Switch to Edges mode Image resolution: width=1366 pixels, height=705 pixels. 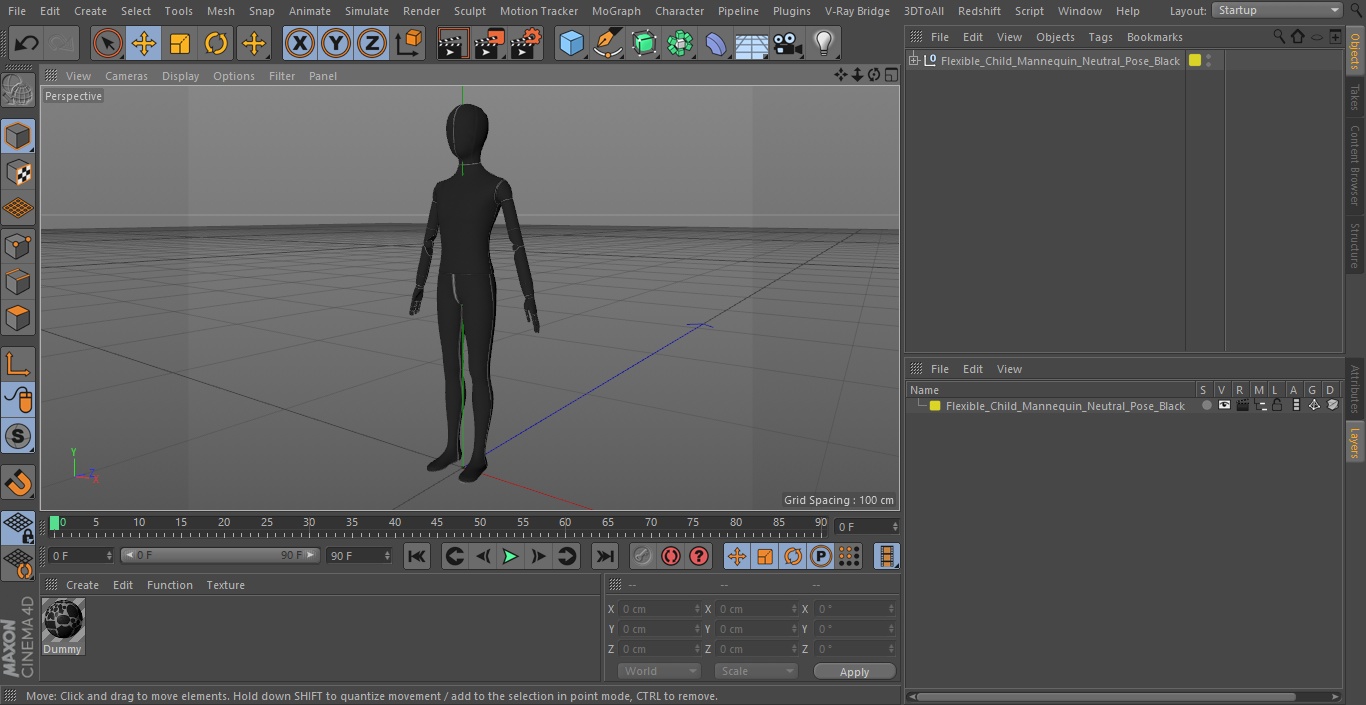18,281
